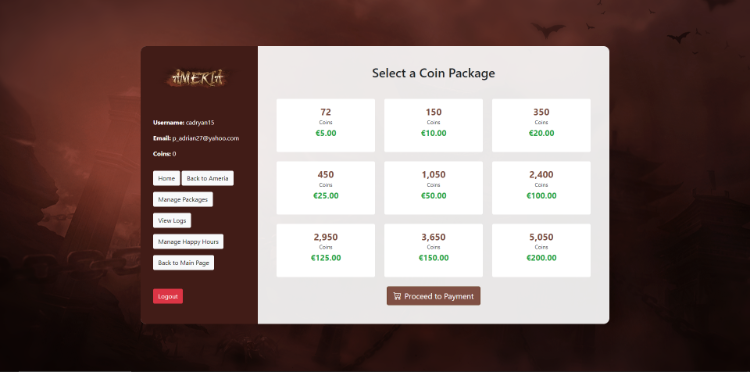Pick the 3,650 coins €150.00 package
This screenshot has height=372, width=750.
click(x=433, y=251)
